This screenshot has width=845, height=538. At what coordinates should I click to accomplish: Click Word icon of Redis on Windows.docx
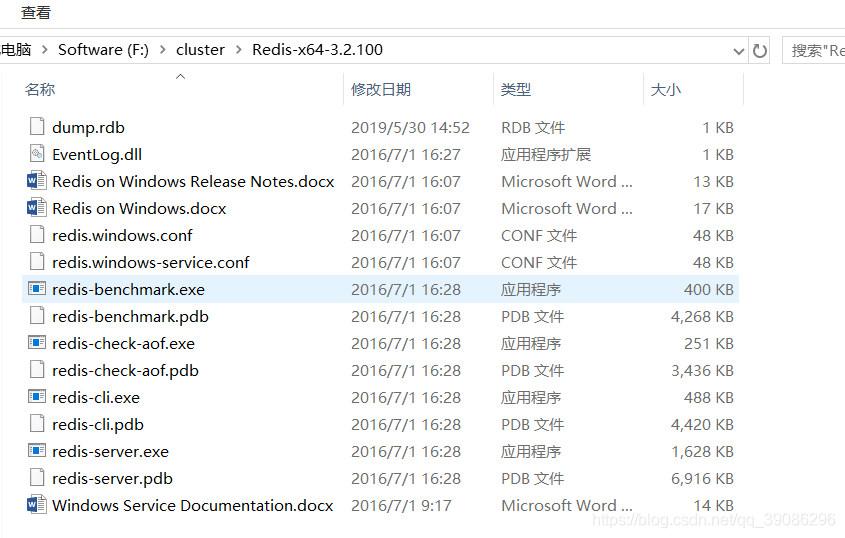click(37, 208)
